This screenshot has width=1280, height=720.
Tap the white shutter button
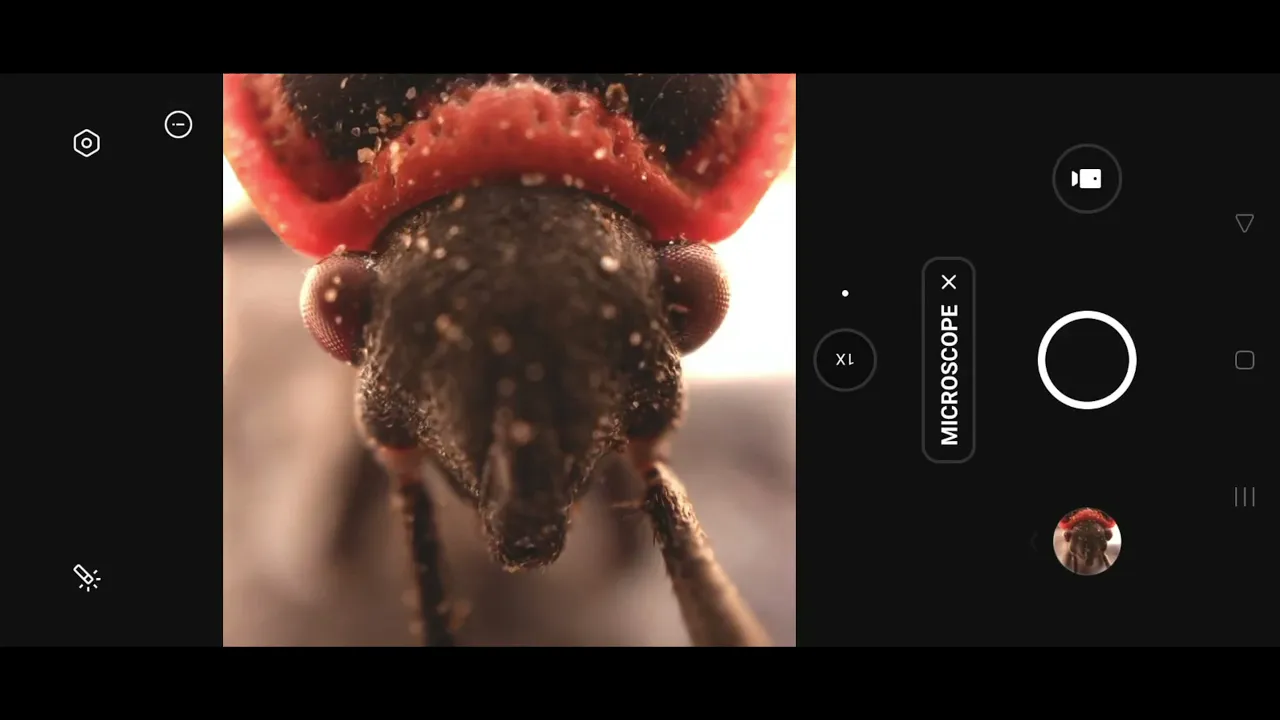pyautogui.click(x=1087, y=360)
